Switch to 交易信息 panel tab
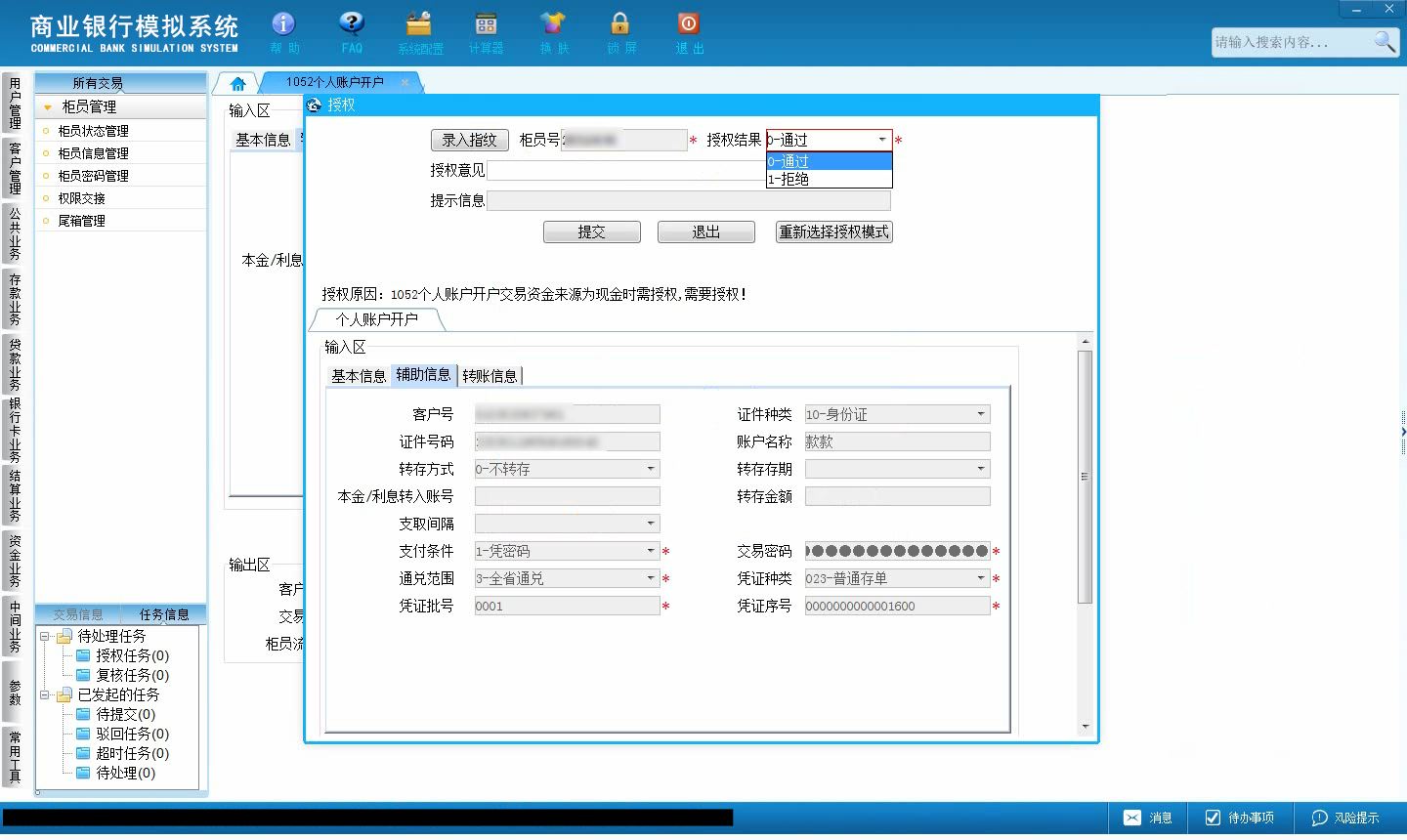This screenshot has width=1407, height=840. pos(78,614)
